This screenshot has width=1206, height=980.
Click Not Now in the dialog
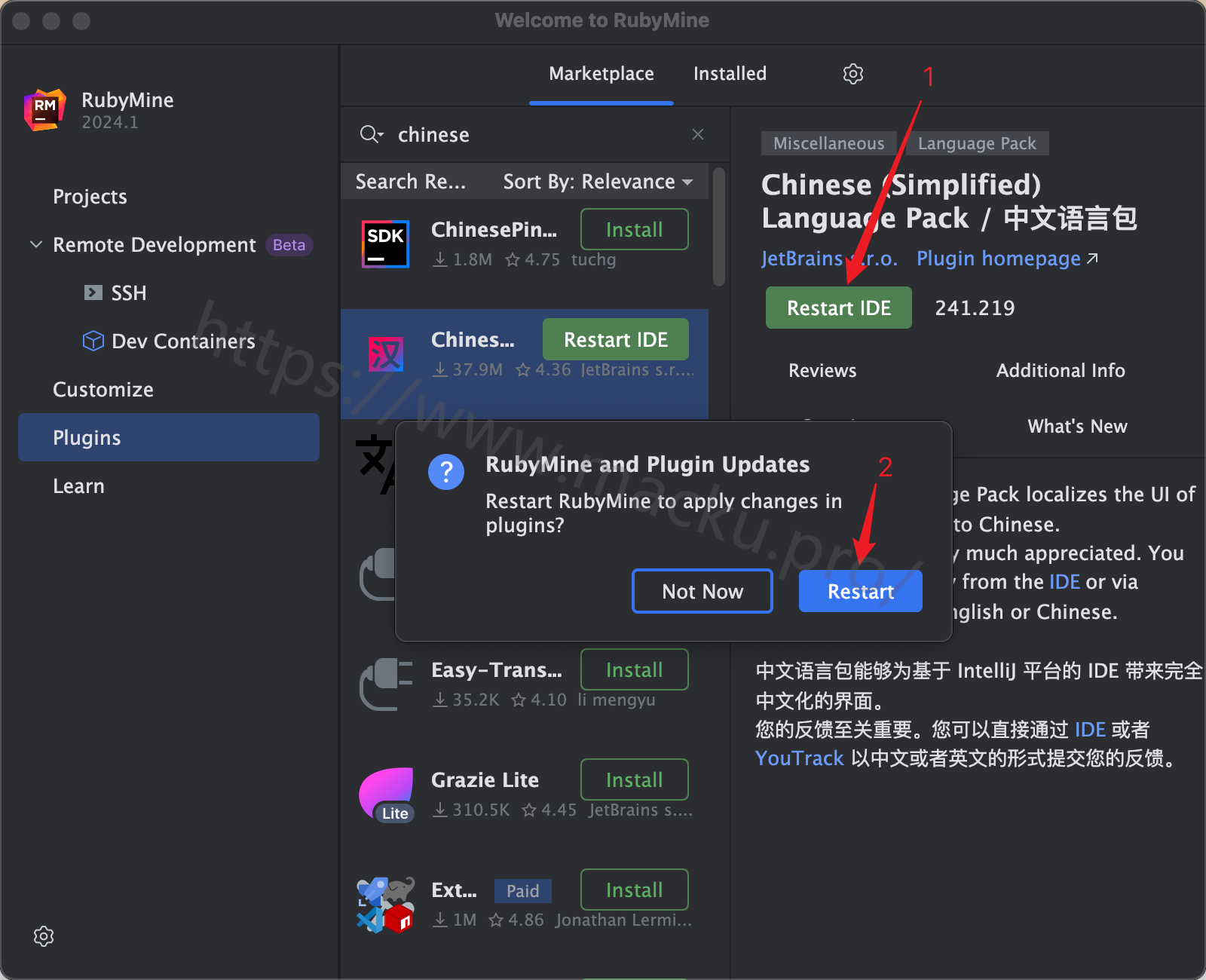coord(702,591)
